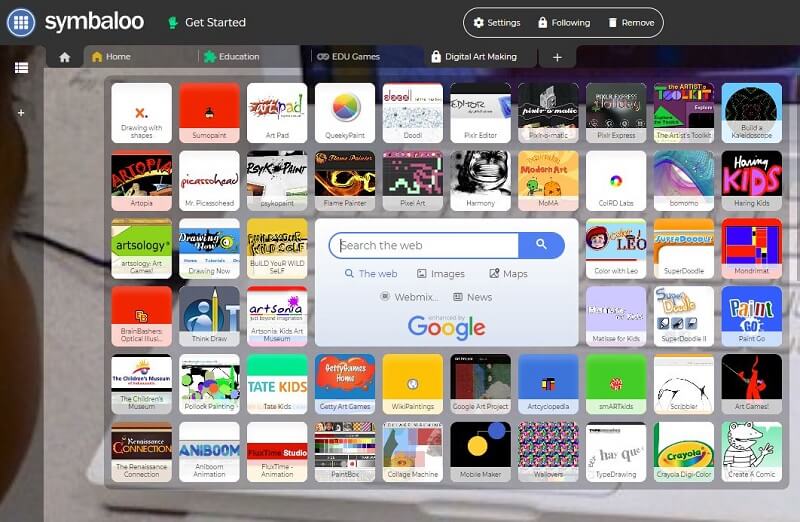
Task: Click the blue search magnifier button
Action: 541,245
